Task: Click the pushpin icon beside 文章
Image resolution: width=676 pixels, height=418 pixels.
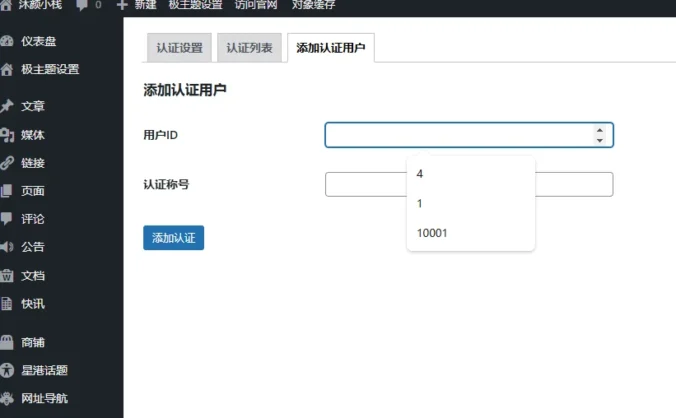Action: pyautogui.click(x=8, y=106)
